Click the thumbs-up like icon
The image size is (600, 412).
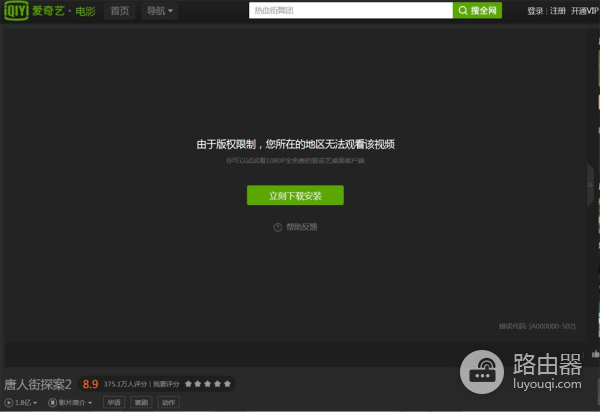coord(595,354)
